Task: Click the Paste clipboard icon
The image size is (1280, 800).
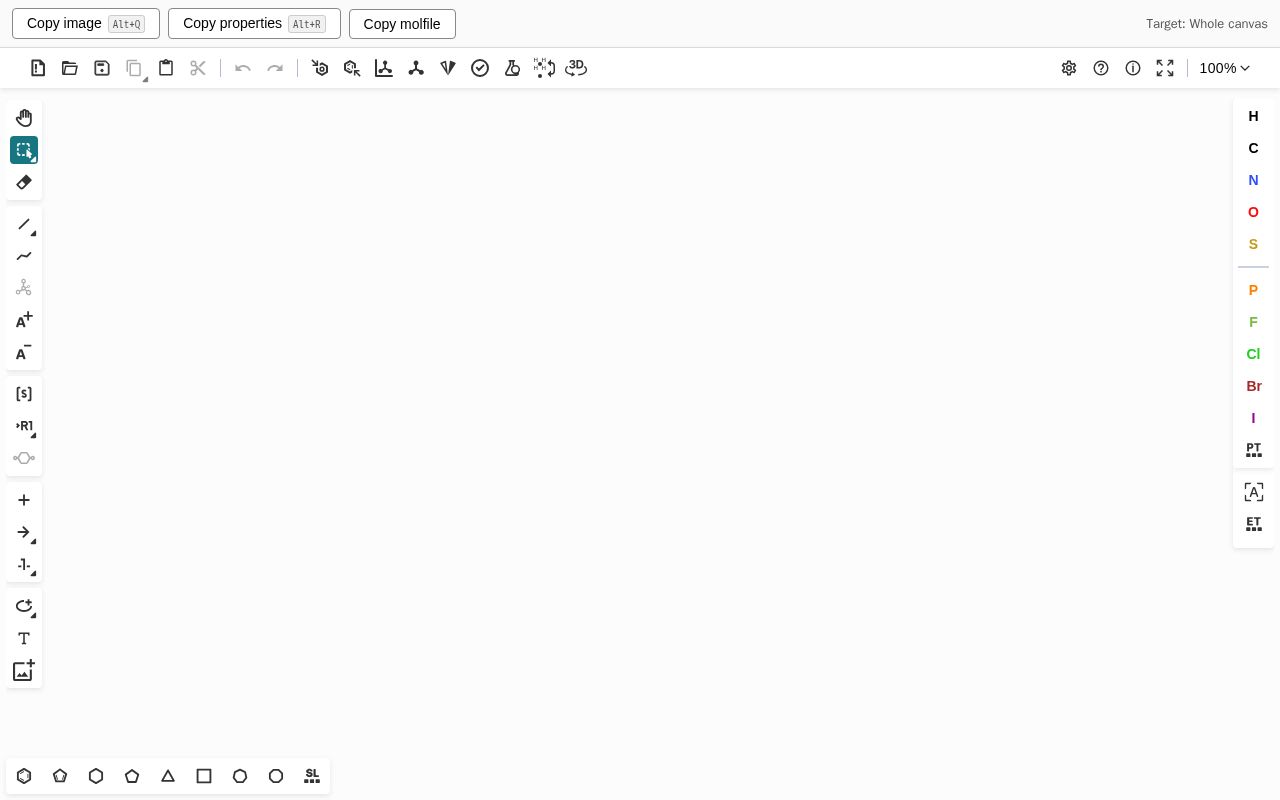Action: point(166,68)
